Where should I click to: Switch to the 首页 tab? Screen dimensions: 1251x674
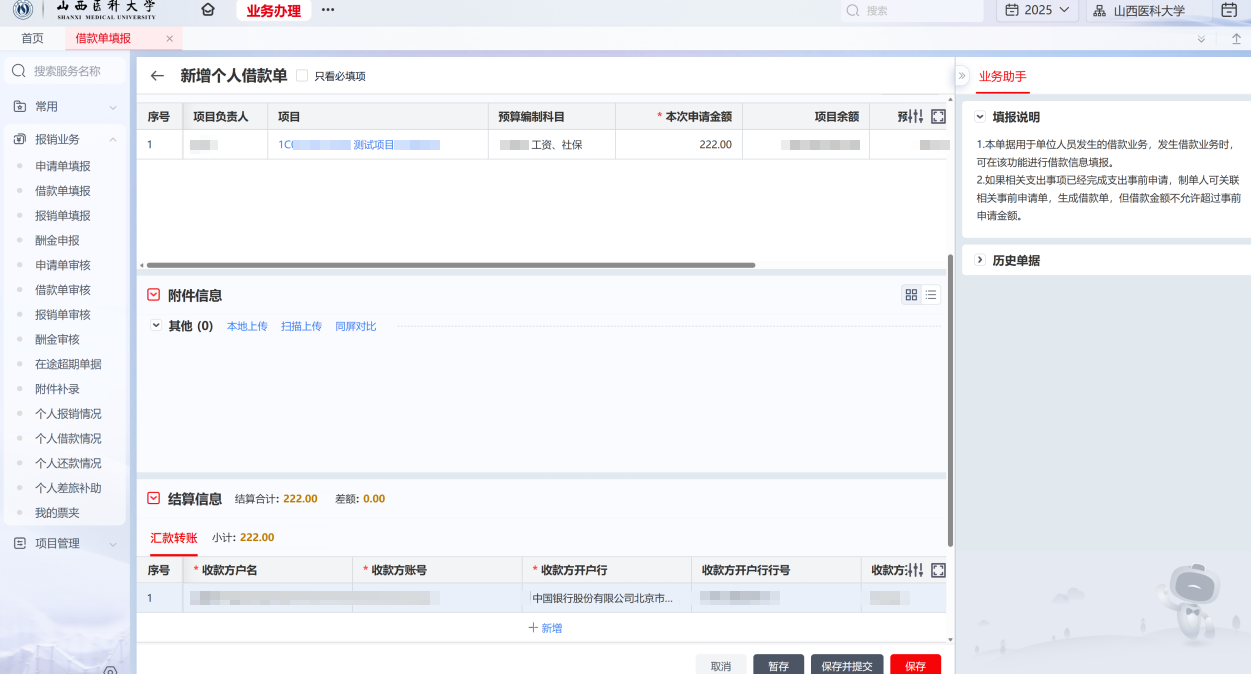[33, 38]
